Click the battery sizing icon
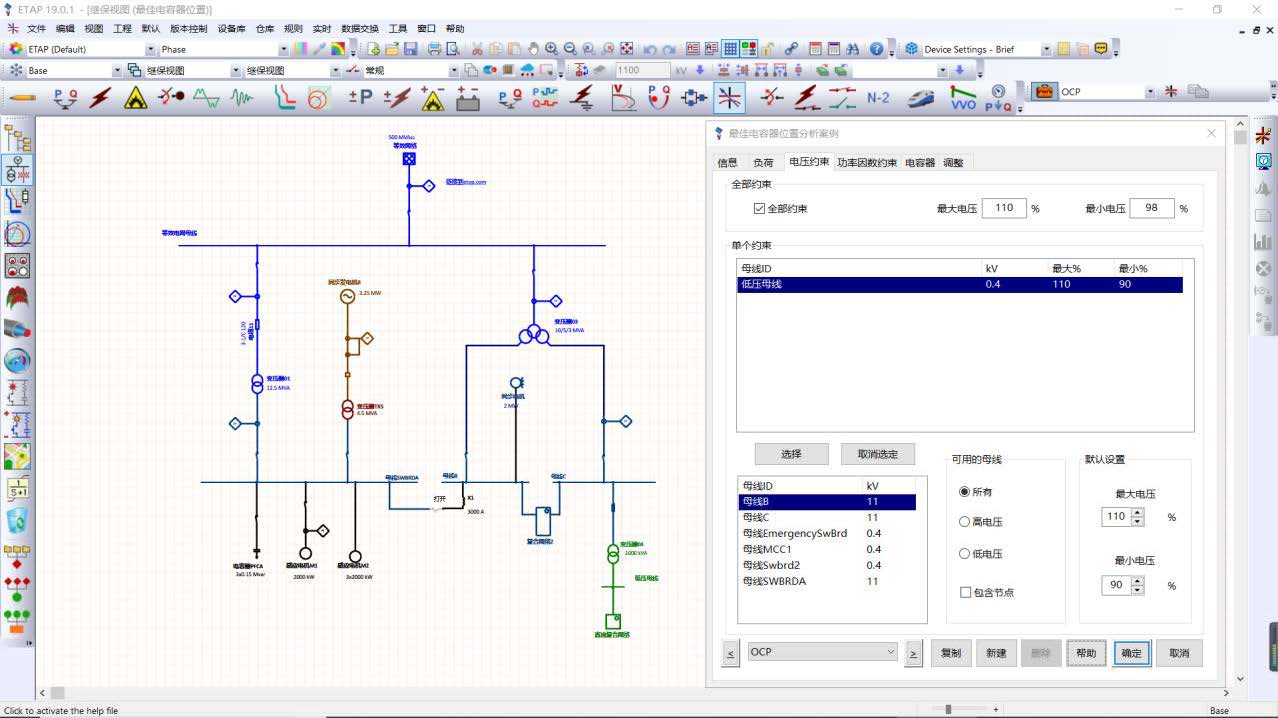This screenshot has height=718, width=1278. pyautogui.click(x=467, y=97)
